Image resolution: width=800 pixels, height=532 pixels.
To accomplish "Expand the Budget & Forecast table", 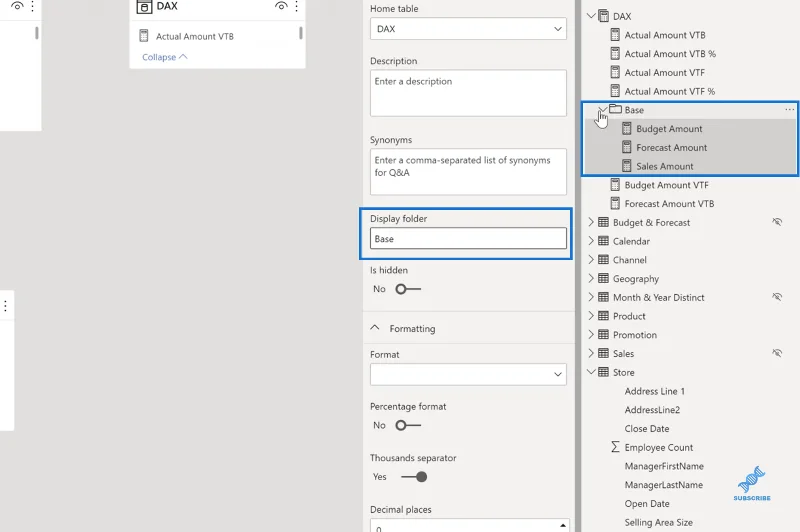I will (x=591, y=222).
